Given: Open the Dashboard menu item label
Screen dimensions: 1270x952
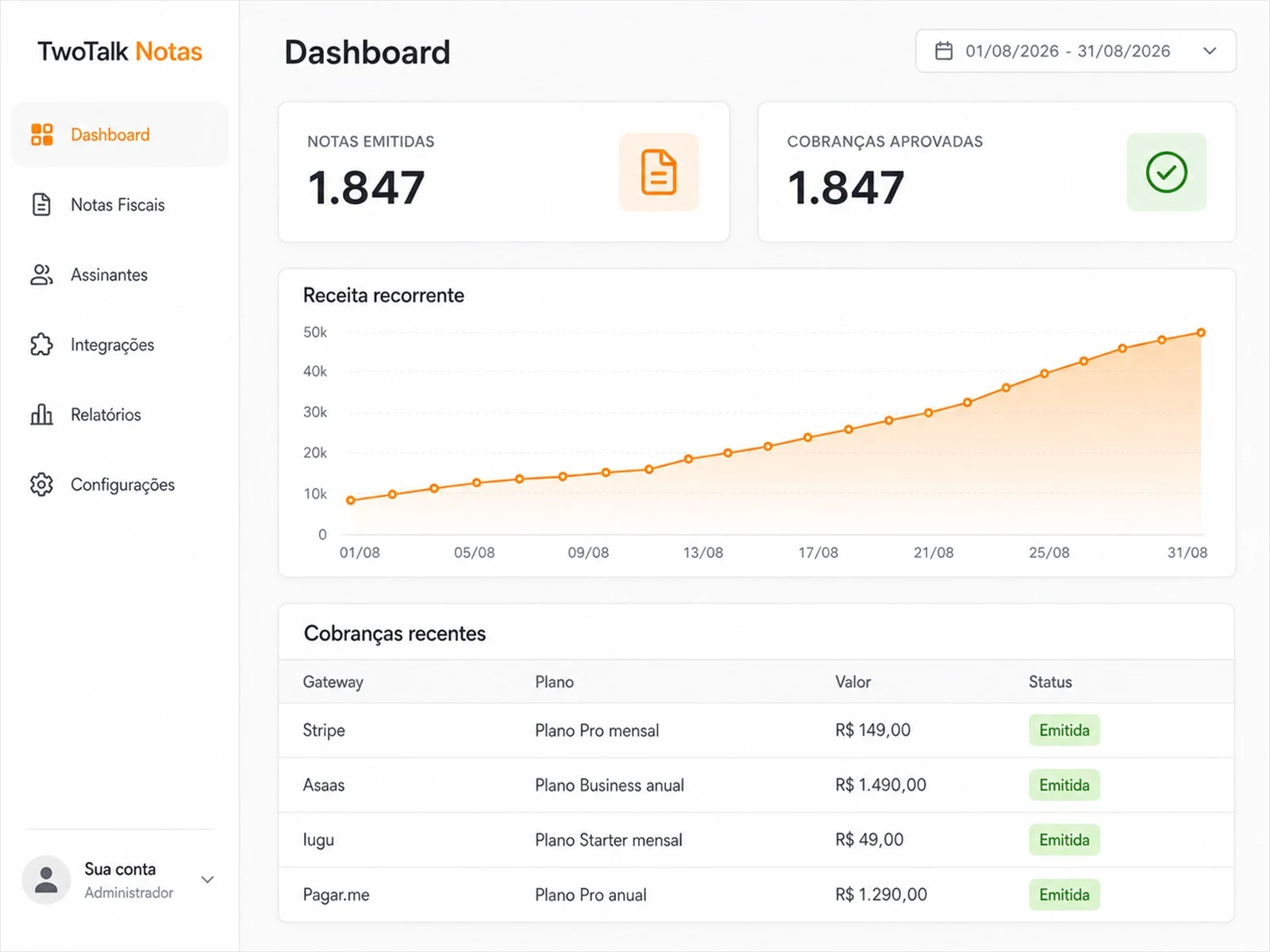Looking at the screenshot, I should click(110, 135).
